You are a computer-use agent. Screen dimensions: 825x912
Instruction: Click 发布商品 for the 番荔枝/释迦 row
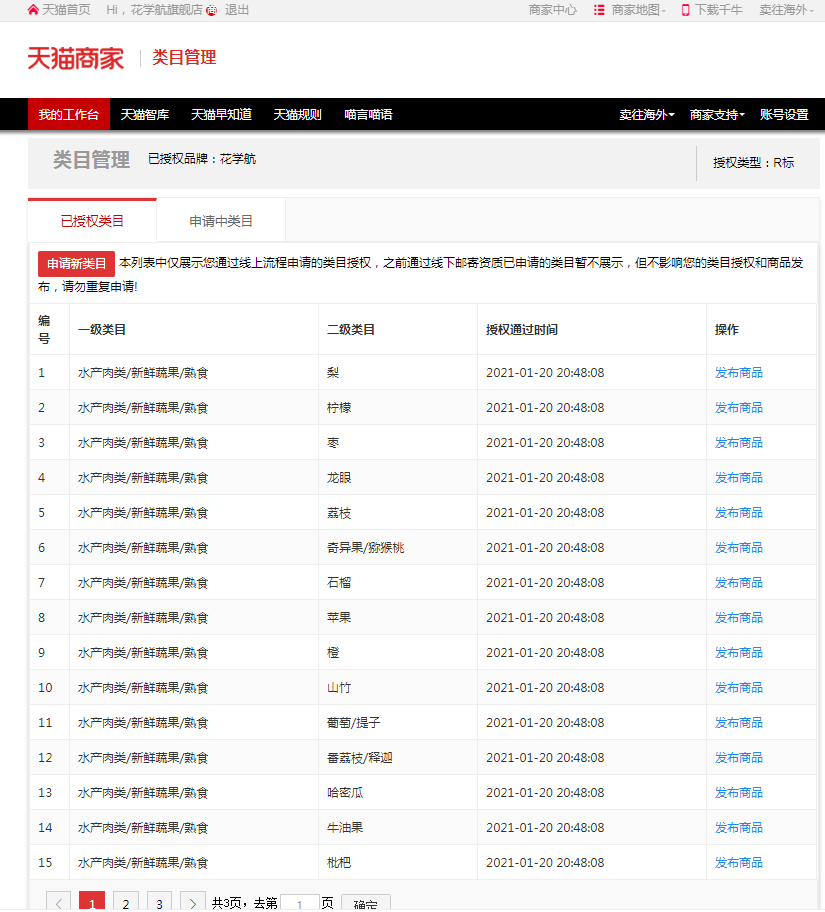[738, 757]
